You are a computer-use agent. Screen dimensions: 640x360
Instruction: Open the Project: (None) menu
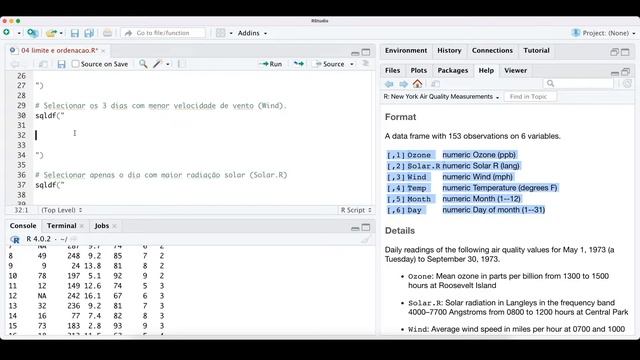[x=604, y=33]
